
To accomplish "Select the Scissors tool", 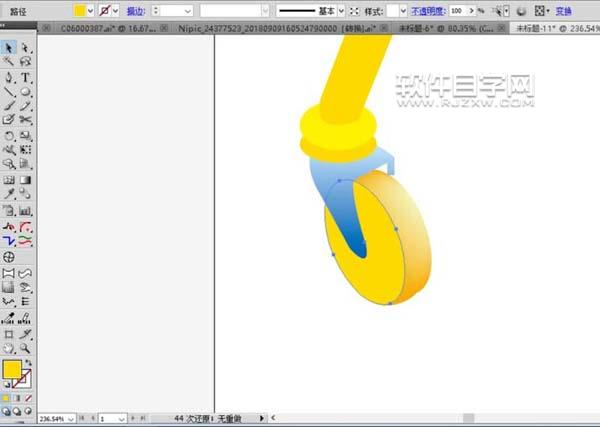I will 25,120.
